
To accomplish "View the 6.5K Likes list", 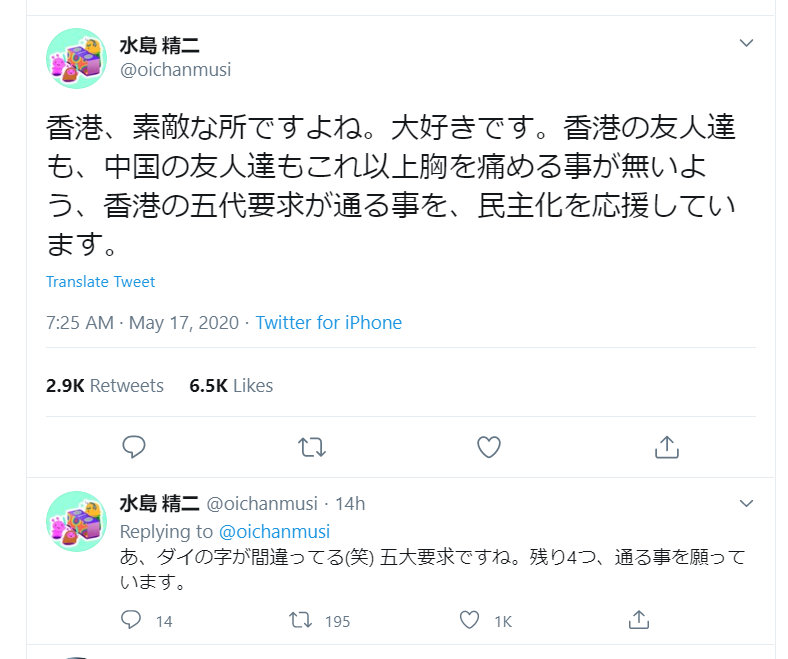I will point(231,385).
